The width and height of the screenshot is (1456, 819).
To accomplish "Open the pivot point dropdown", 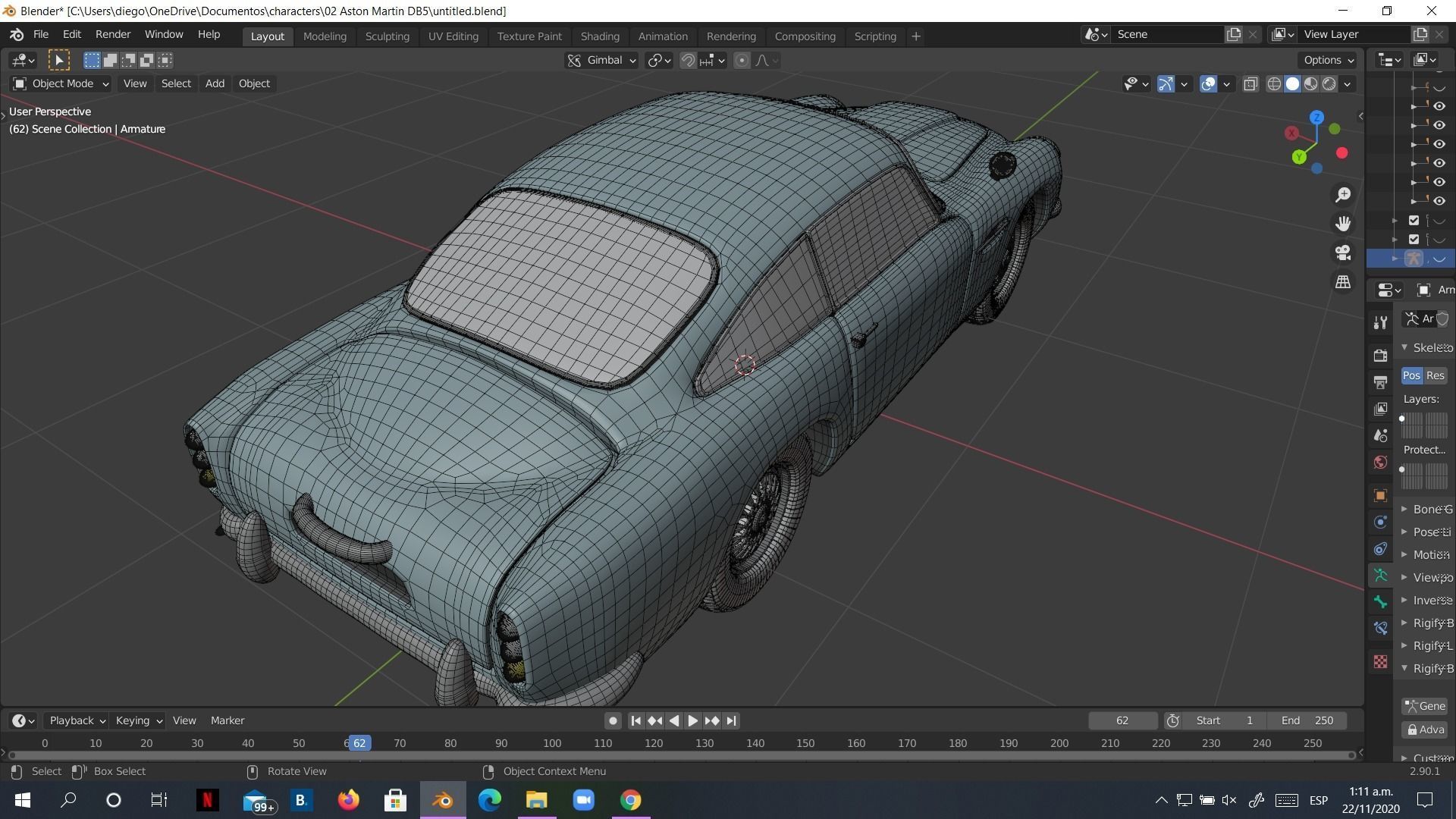I will pyautogui.click(x=659, y=61).
